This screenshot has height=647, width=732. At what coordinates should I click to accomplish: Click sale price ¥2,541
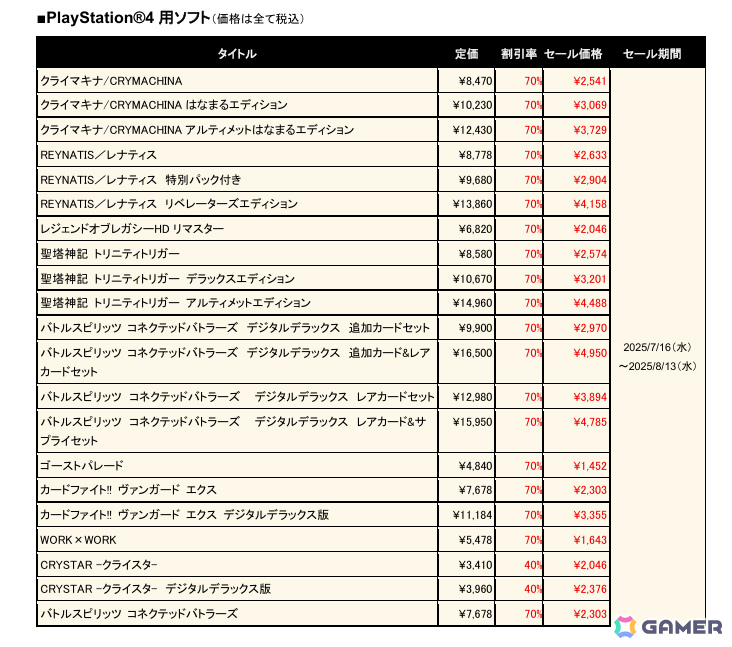[x=590, y=81]
